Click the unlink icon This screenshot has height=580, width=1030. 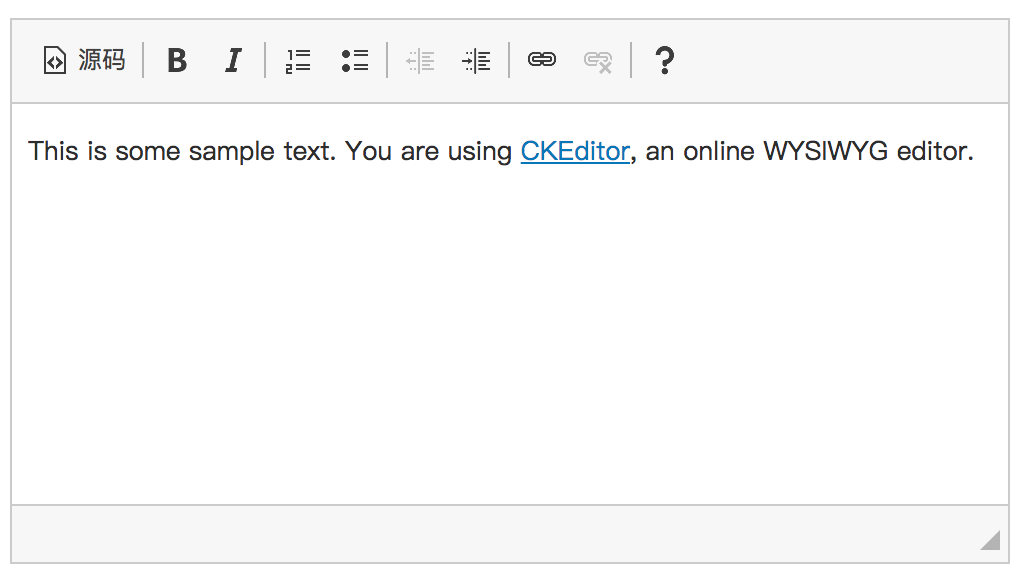coord(598,61)
